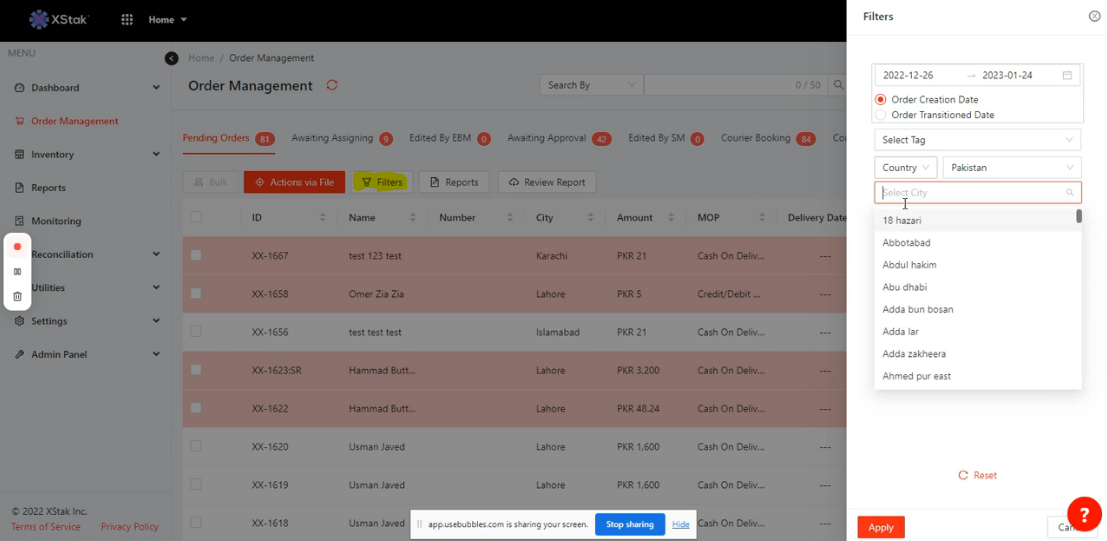
Task: Click the red help question mark icon
Action: tap(1084, 514)
